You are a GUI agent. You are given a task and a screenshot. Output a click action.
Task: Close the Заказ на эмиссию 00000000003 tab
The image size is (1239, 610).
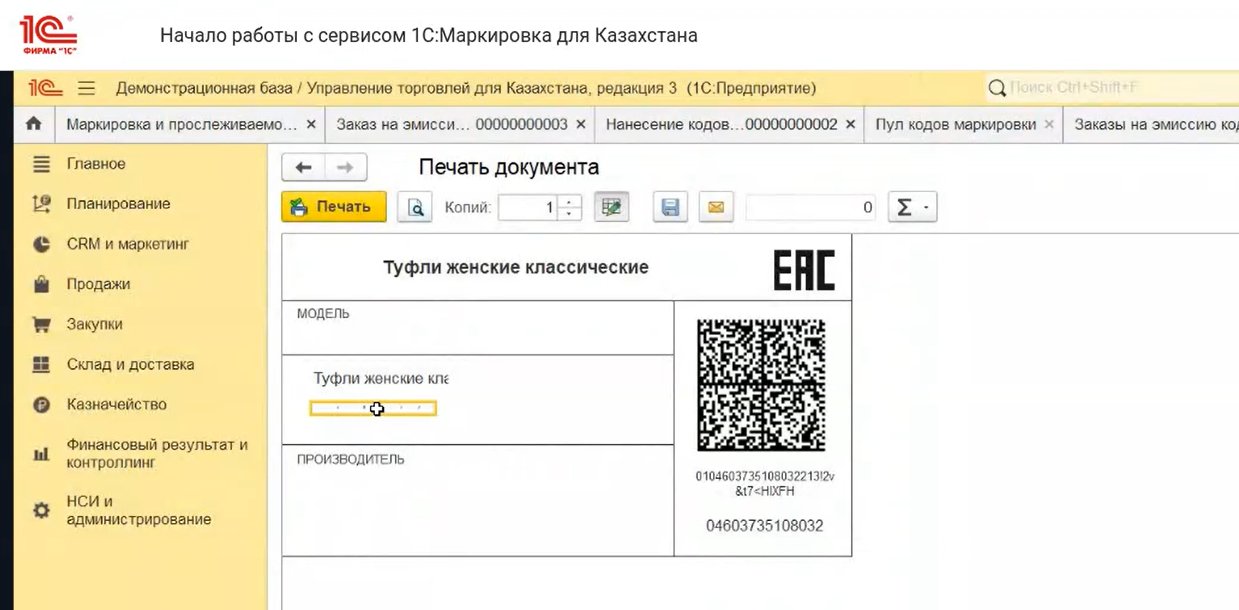pos(583,125)
